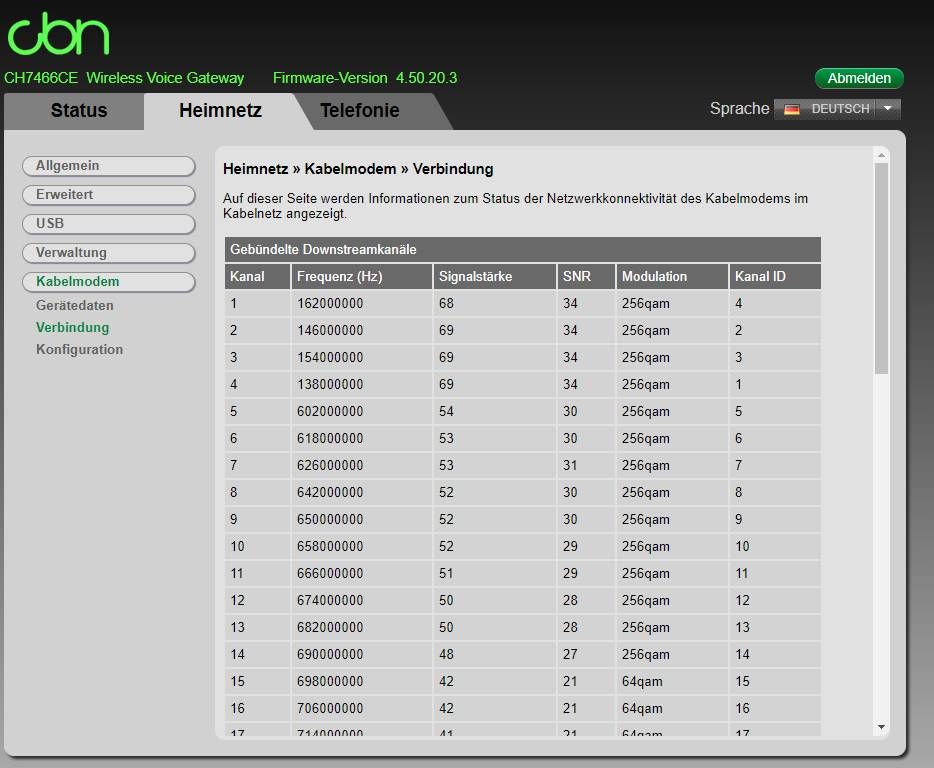Viewport: 934px width, 768px height.
Task: Log out with the Abmelden button
Action: [859, 78]
